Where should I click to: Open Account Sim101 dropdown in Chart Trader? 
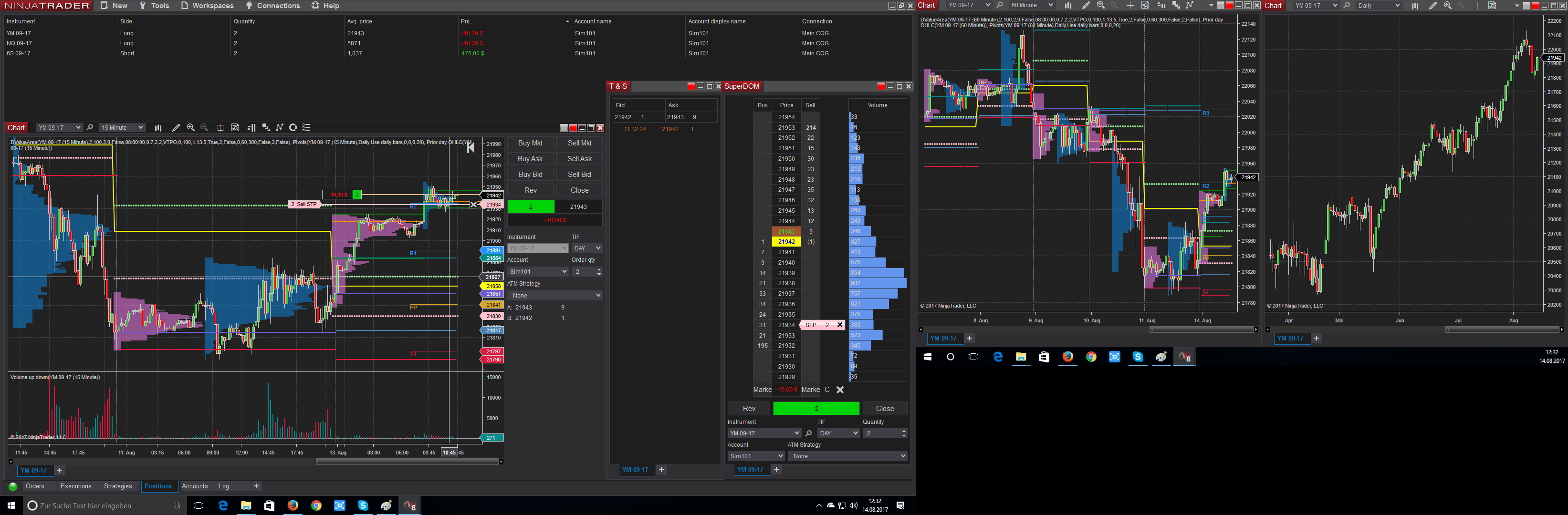[x=537, y=272]
